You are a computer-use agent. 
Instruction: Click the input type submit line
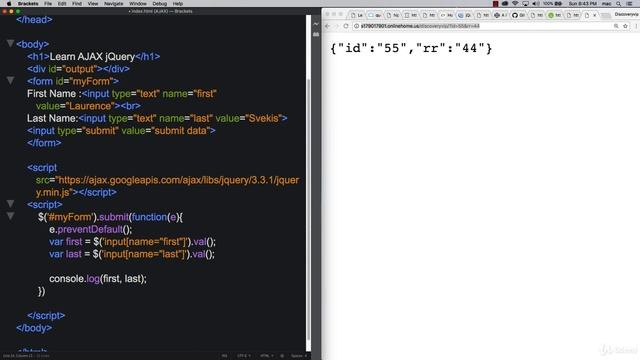(121, 130)
